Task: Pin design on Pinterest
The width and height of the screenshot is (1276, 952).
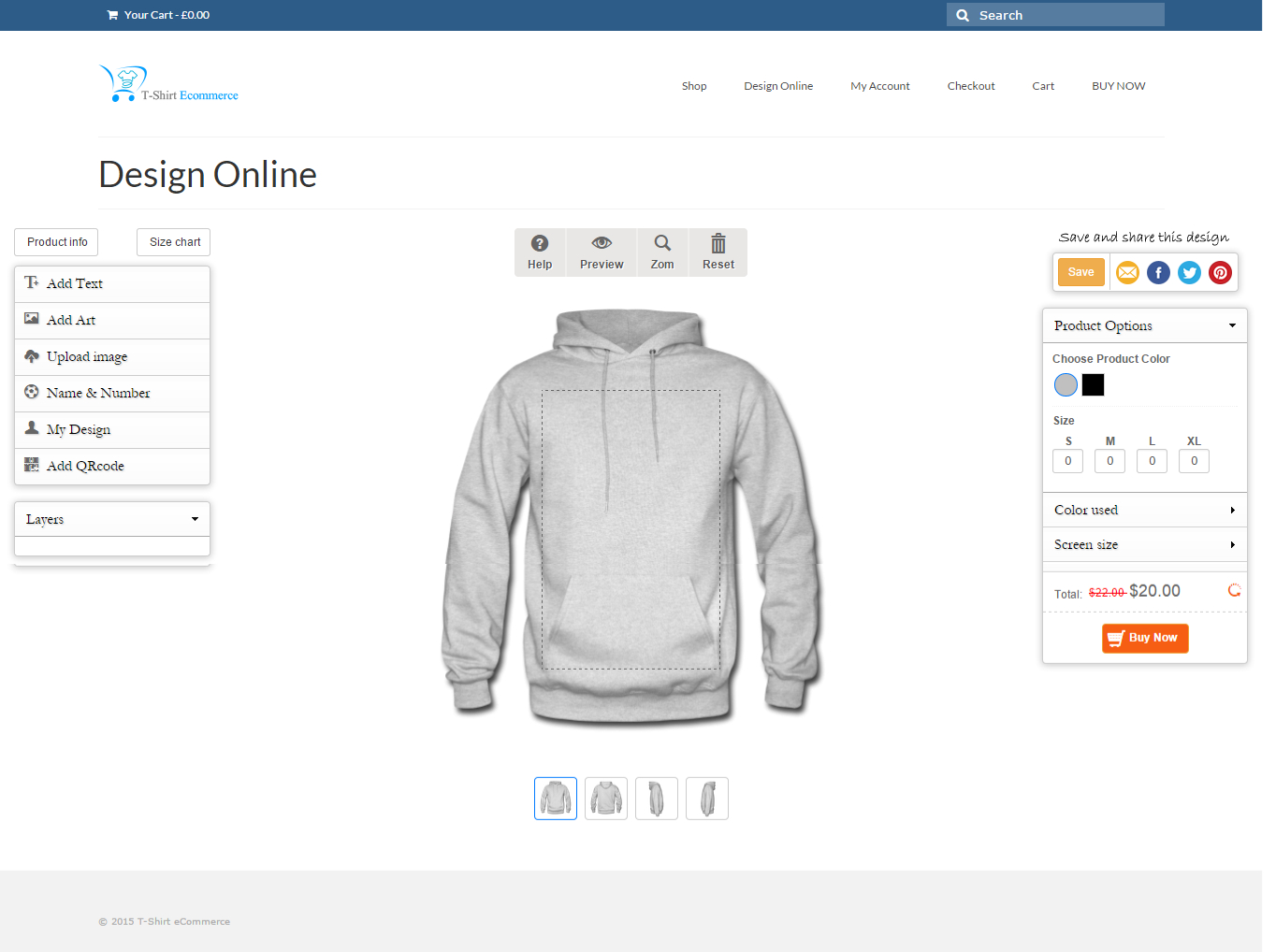Action: (1220, 272)
